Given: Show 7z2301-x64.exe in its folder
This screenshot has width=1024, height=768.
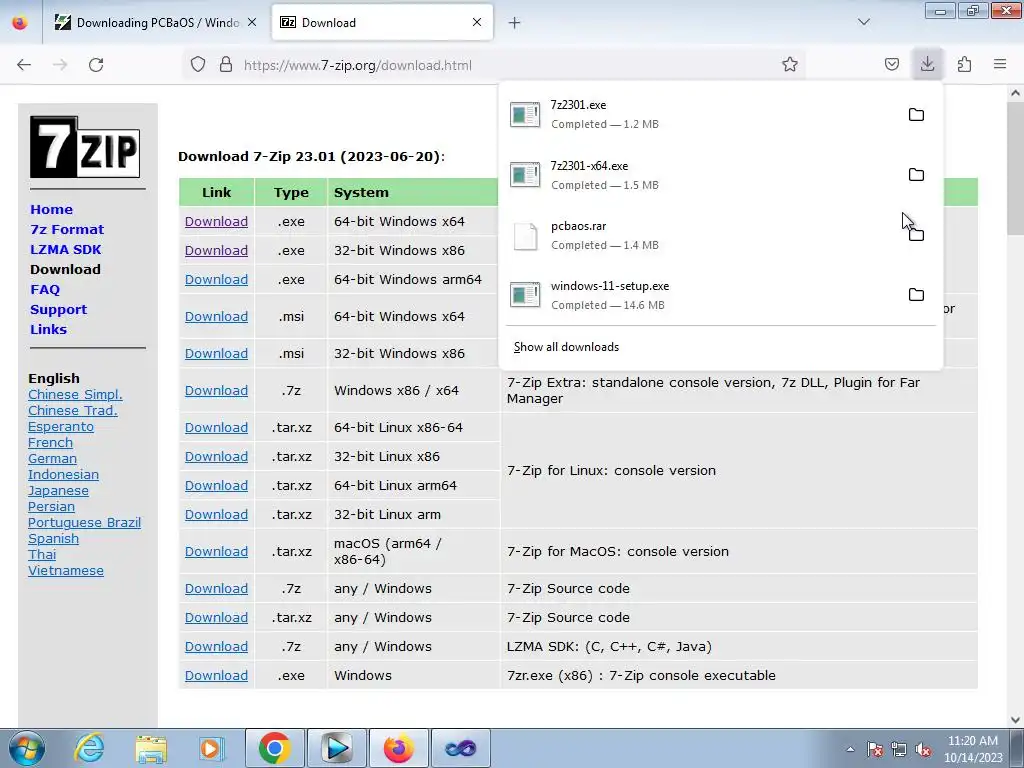Looking at the screenshot, I should [916, 175].
